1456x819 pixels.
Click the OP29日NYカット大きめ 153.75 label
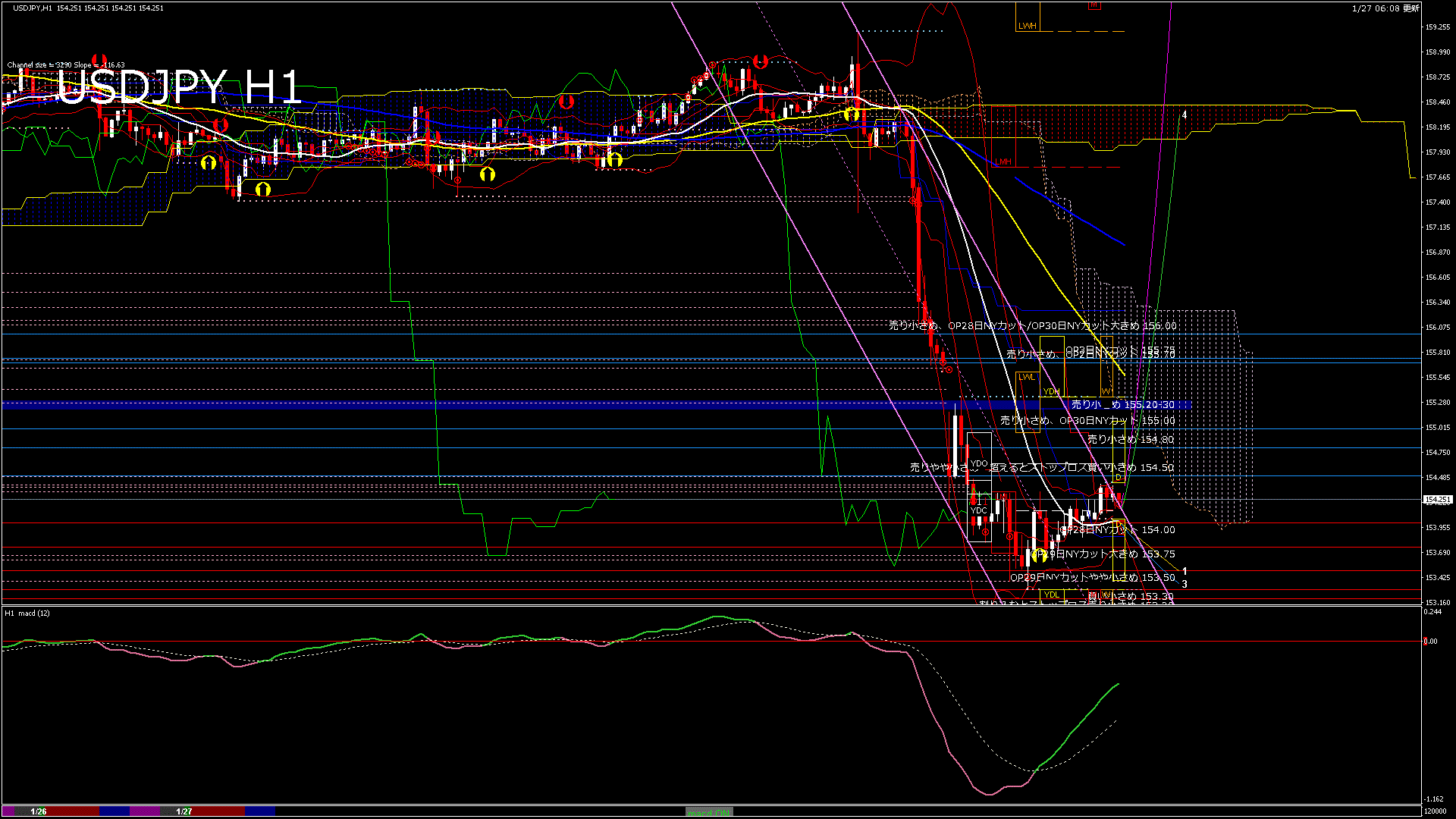[x=1103, y=554]
